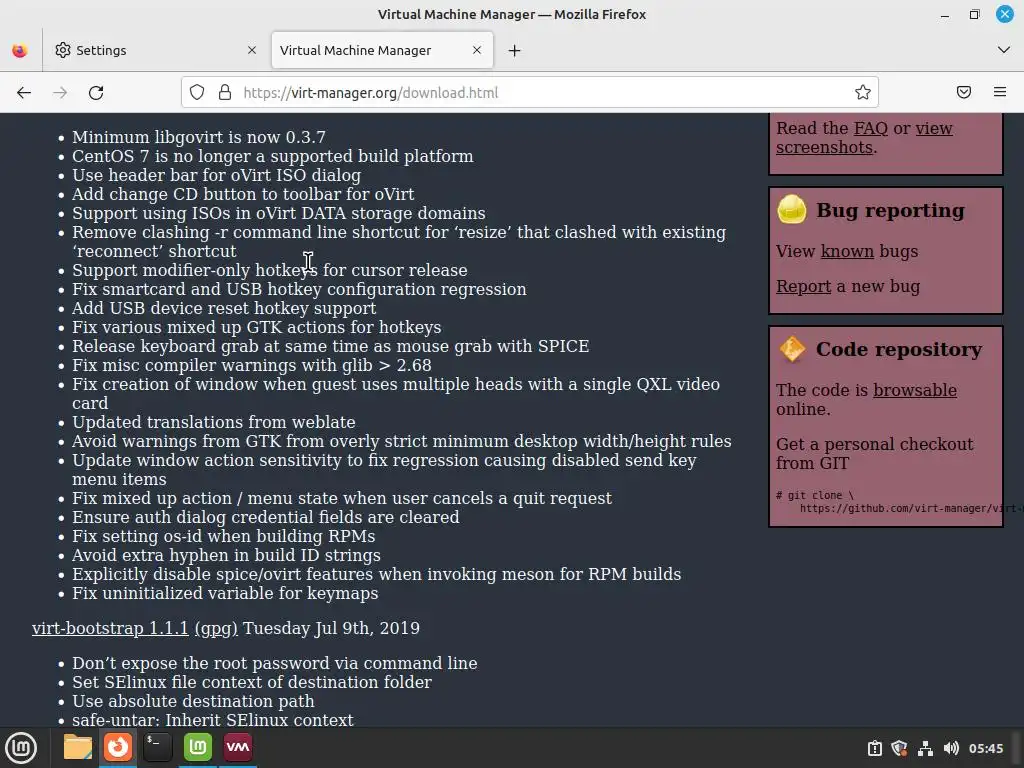Open the tracking protection shield icon
This screenshot has width=1024, height=768.
[x=197, y=93]
